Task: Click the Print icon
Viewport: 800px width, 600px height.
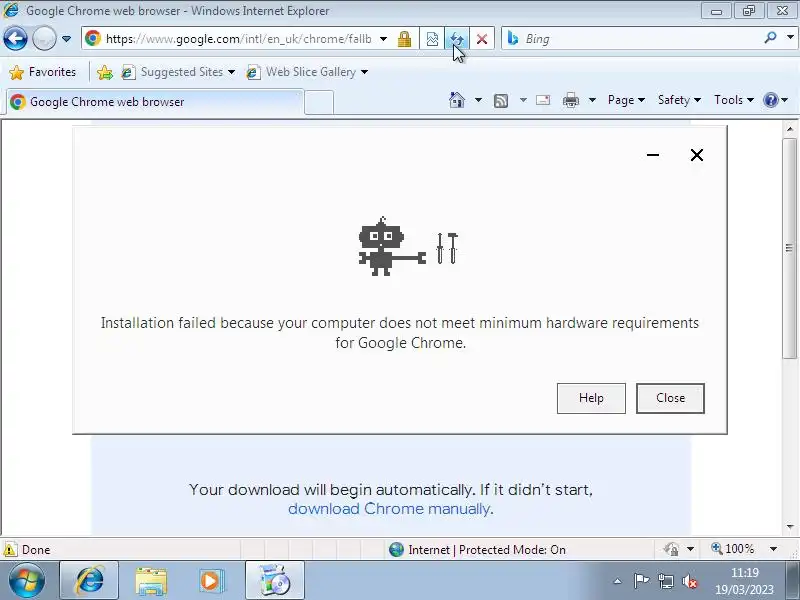Action: (x=570, y=101)
